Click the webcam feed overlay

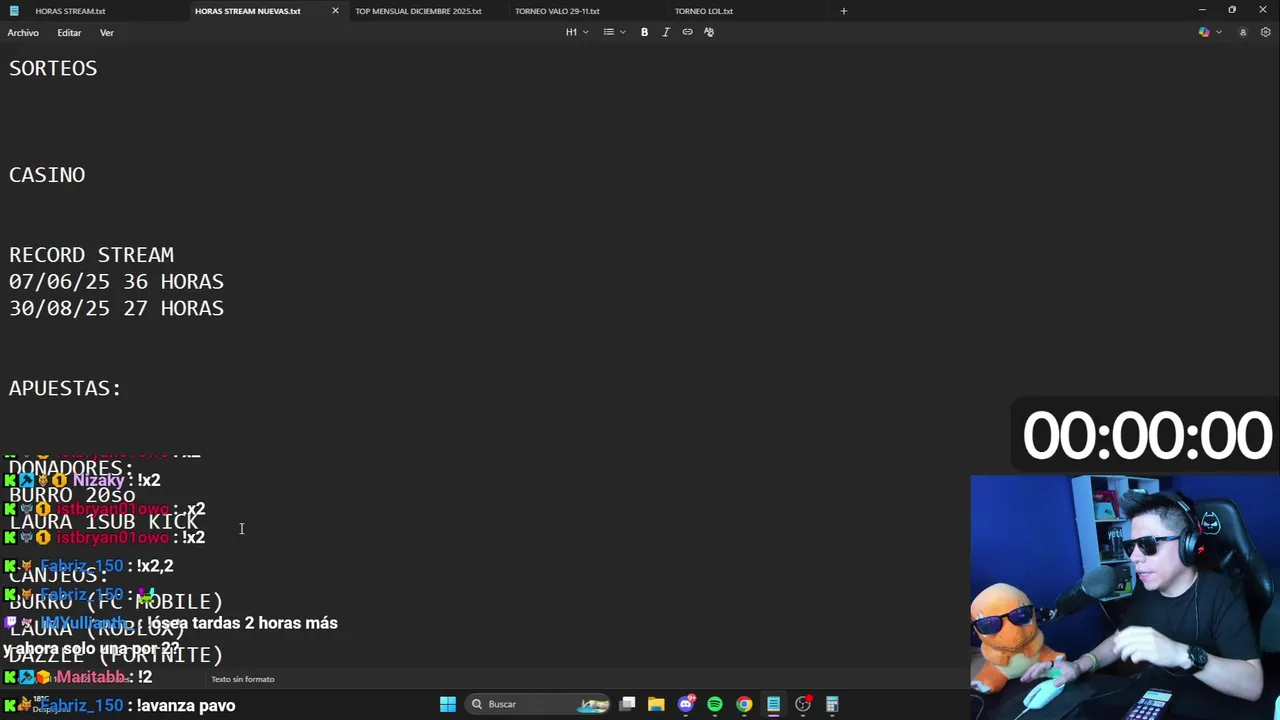tap(1125, 597)
